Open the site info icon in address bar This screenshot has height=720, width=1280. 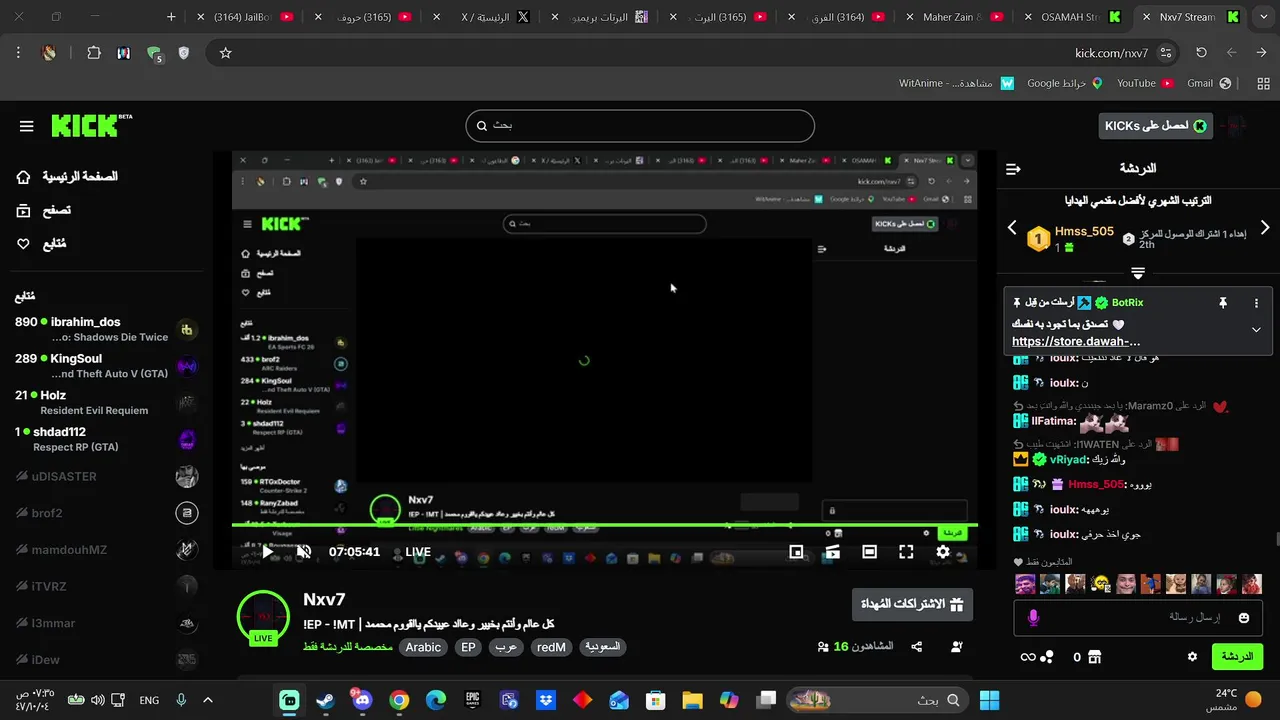pyautogui.click(x=1166, y=53)
